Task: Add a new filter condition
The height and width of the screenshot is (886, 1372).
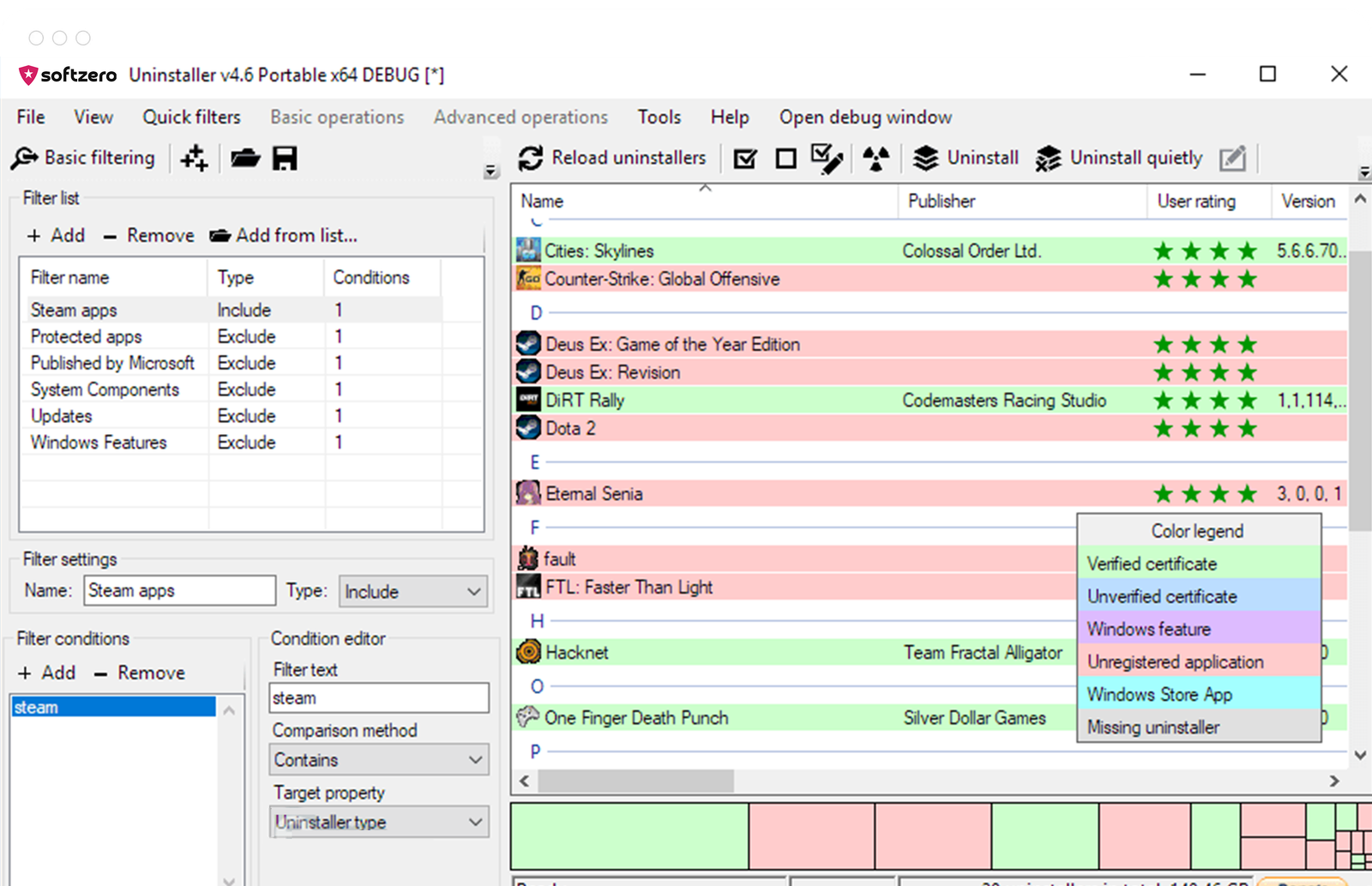Action: tap(47, 672)
